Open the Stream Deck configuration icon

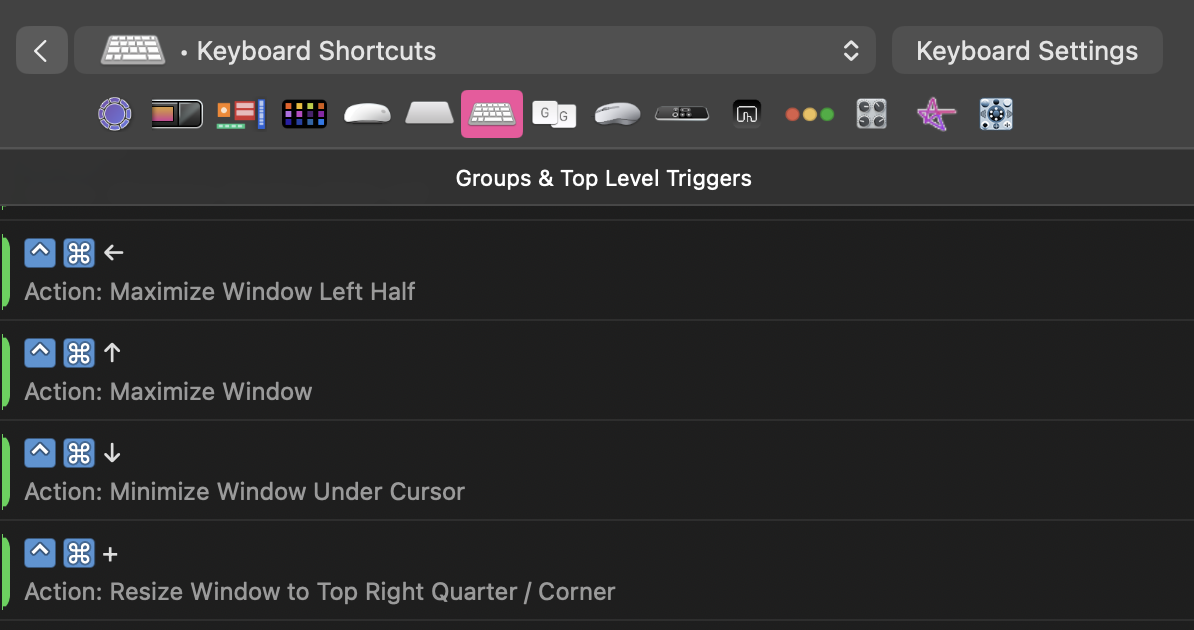click(304, 114)
